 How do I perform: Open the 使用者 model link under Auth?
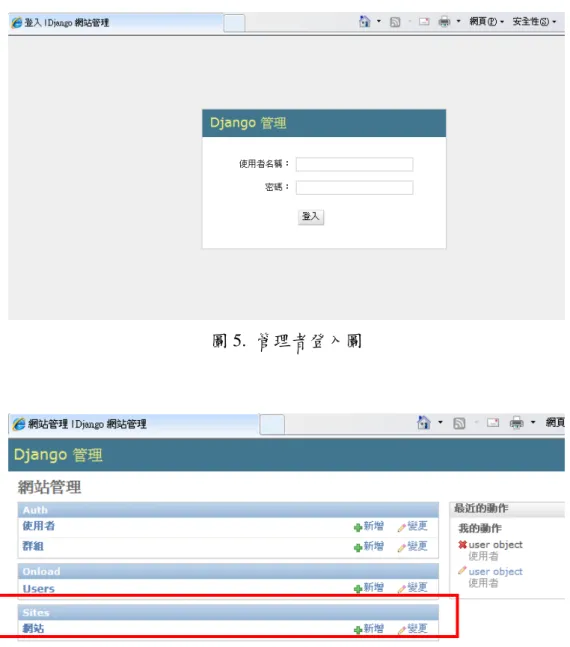pos(38,526)
